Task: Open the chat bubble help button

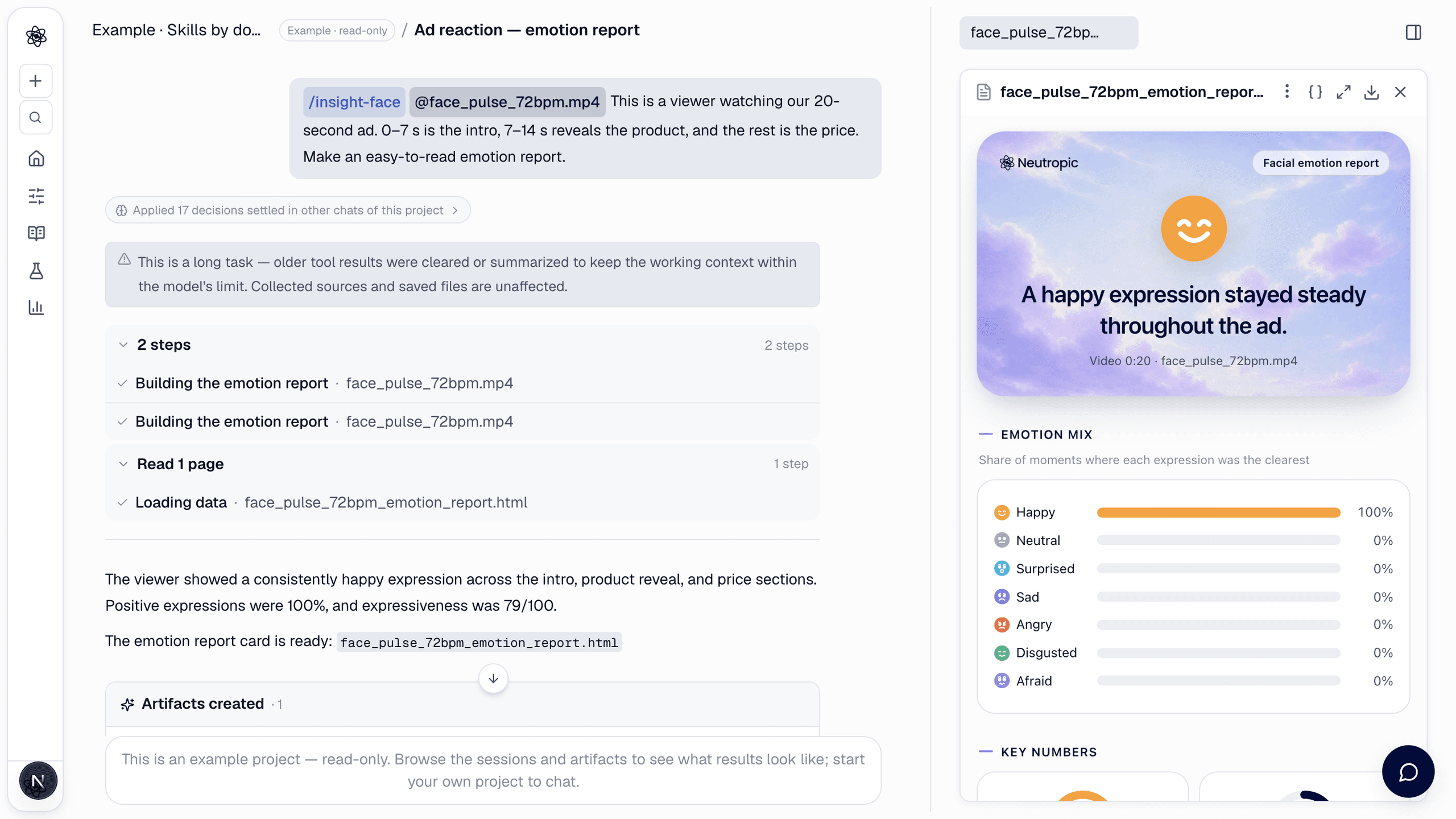Action: click(1408, 772)
